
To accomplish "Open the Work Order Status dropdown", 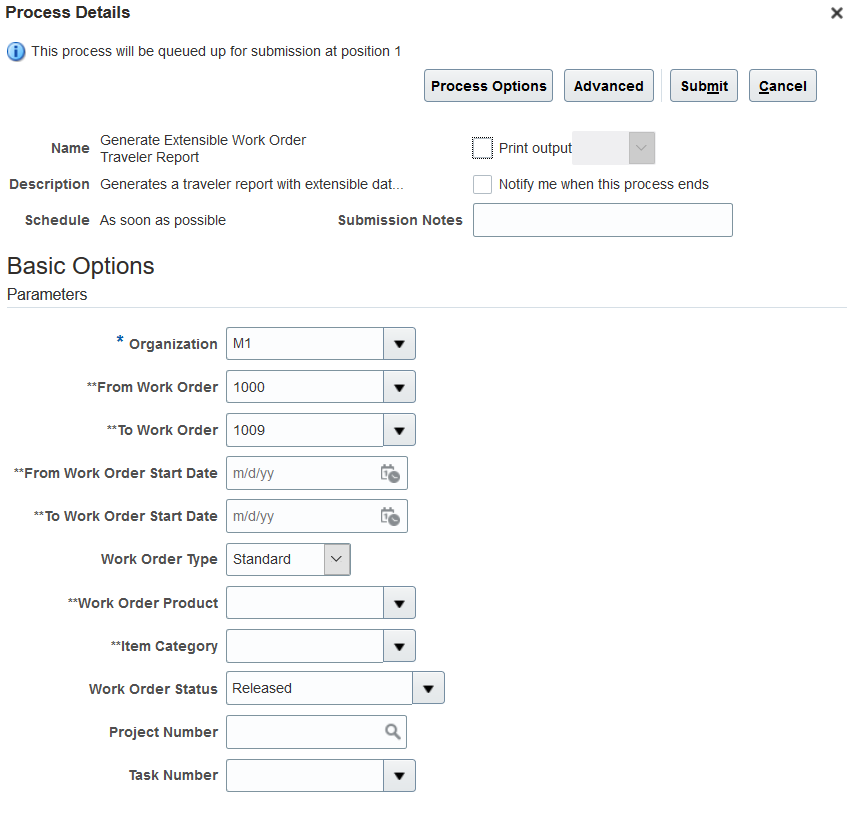I will tap(428, 688).
